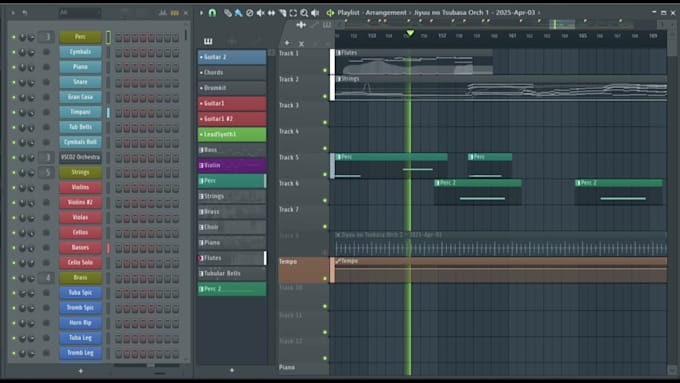Add a channel with the plus below Channel rack
The height and width of the screenshot is (383, 680).
(x=81, y=371)
